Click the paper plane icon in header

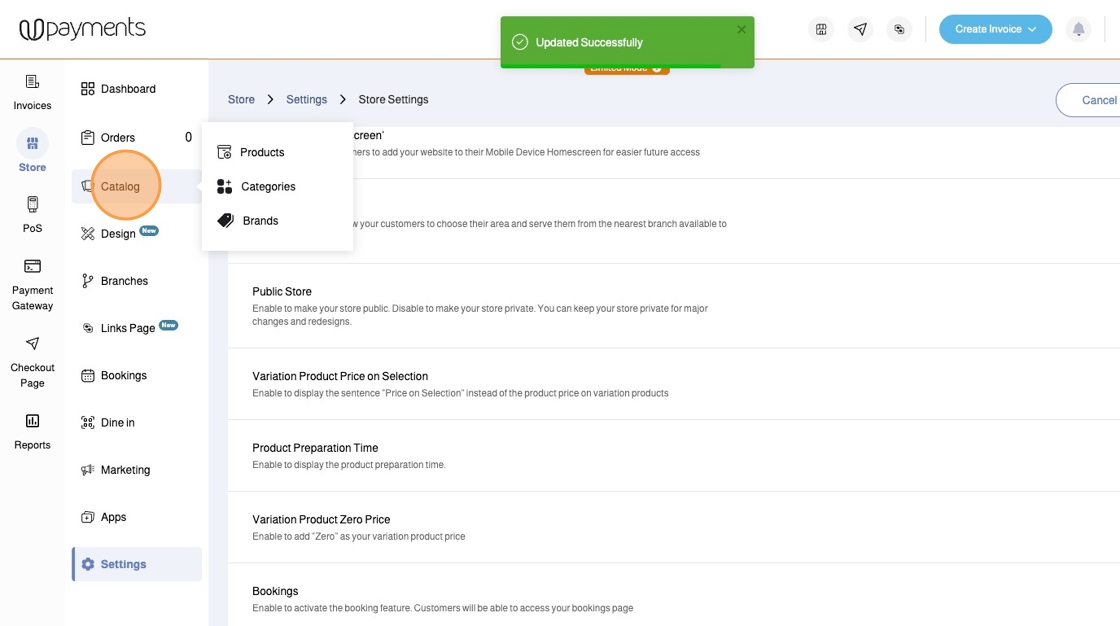coord(860,30)
